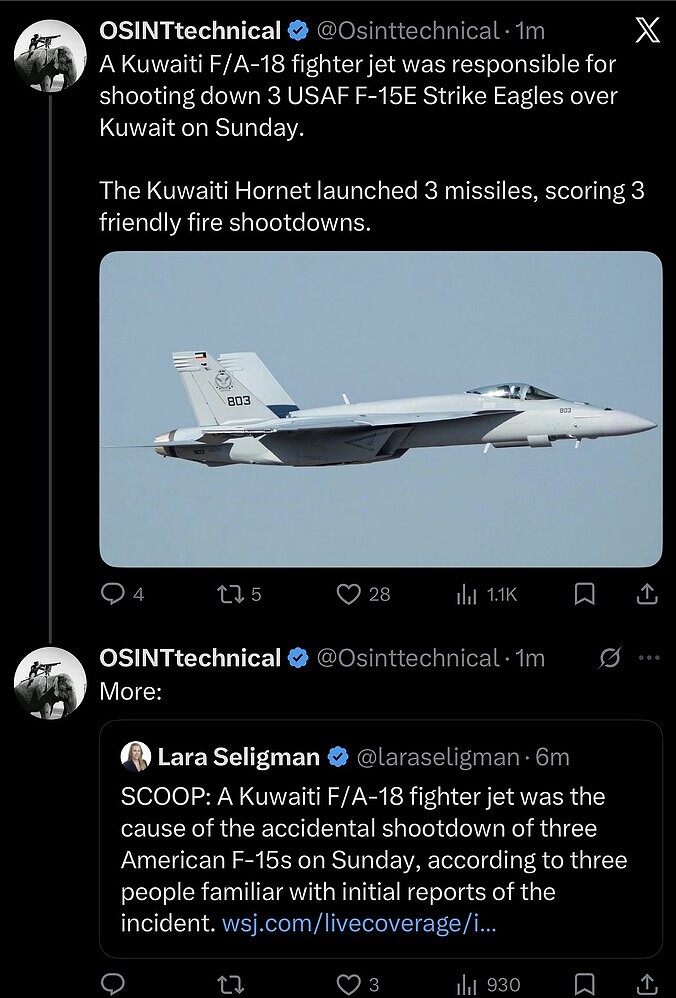Open Lara Seligman's profile name
Viewport: 676px width, 998px height.
pos(238,757)
